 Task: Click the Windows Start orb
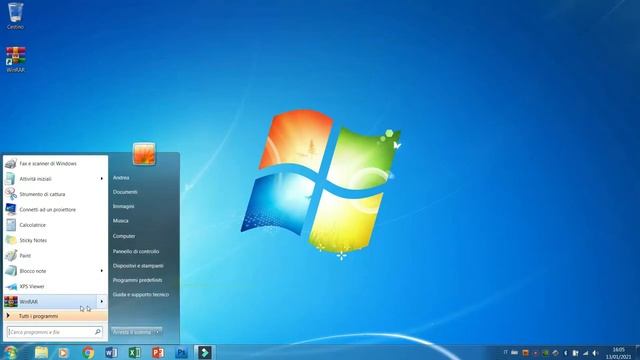tap(10, 352)
